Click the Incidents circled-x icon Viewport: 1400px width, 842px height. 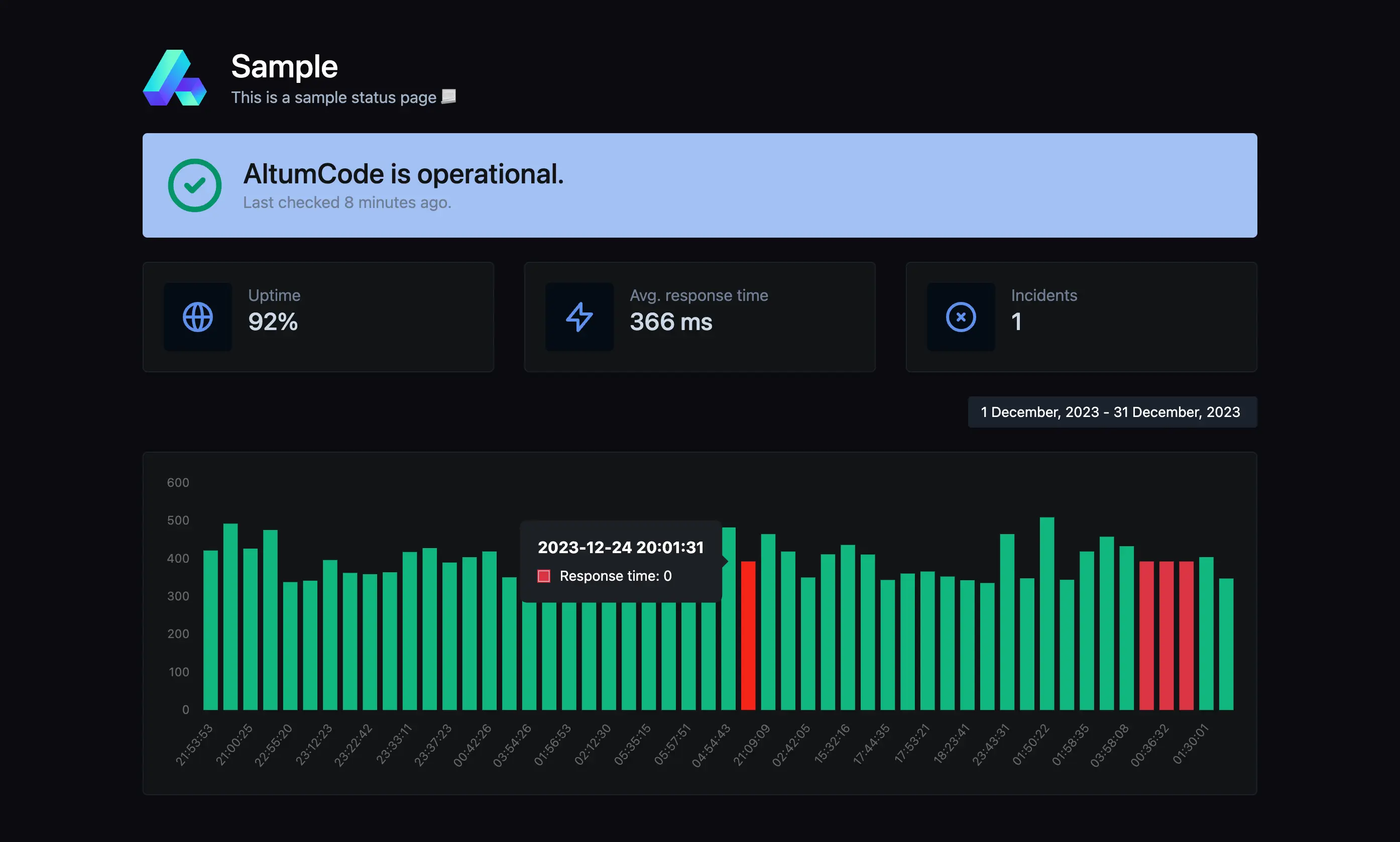pos(961,317)
